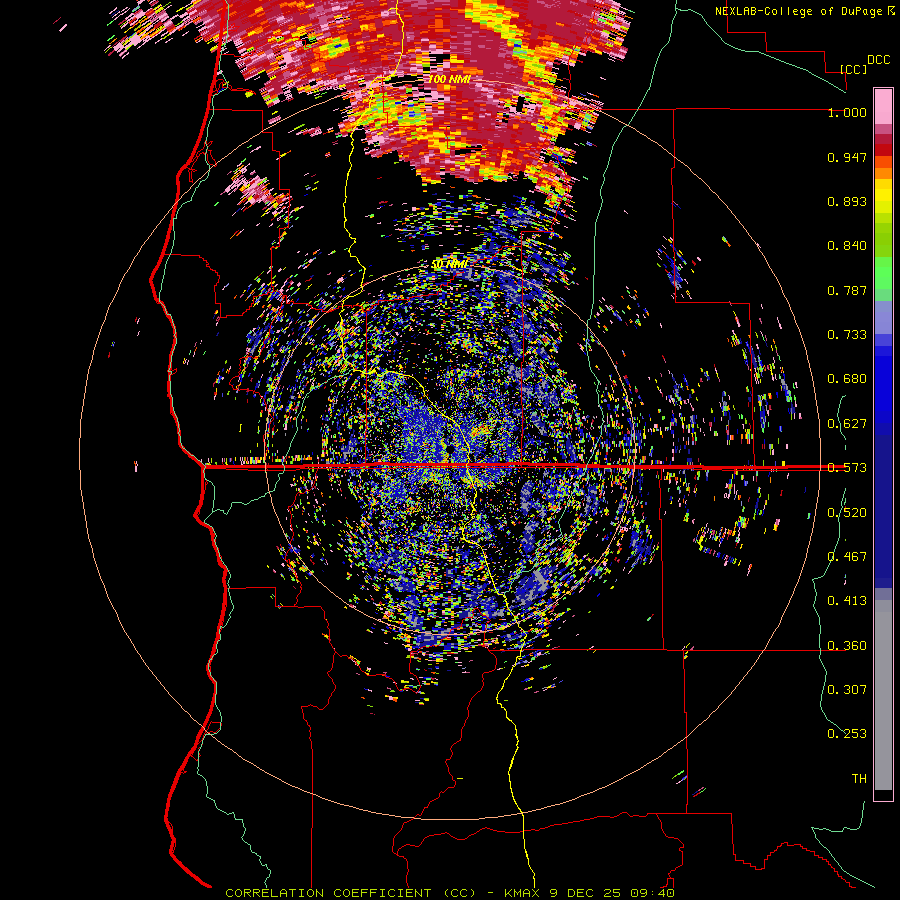Screen dimensions: 900x900
Task: Click the 0.840 scale value
Action: point(847,246)
